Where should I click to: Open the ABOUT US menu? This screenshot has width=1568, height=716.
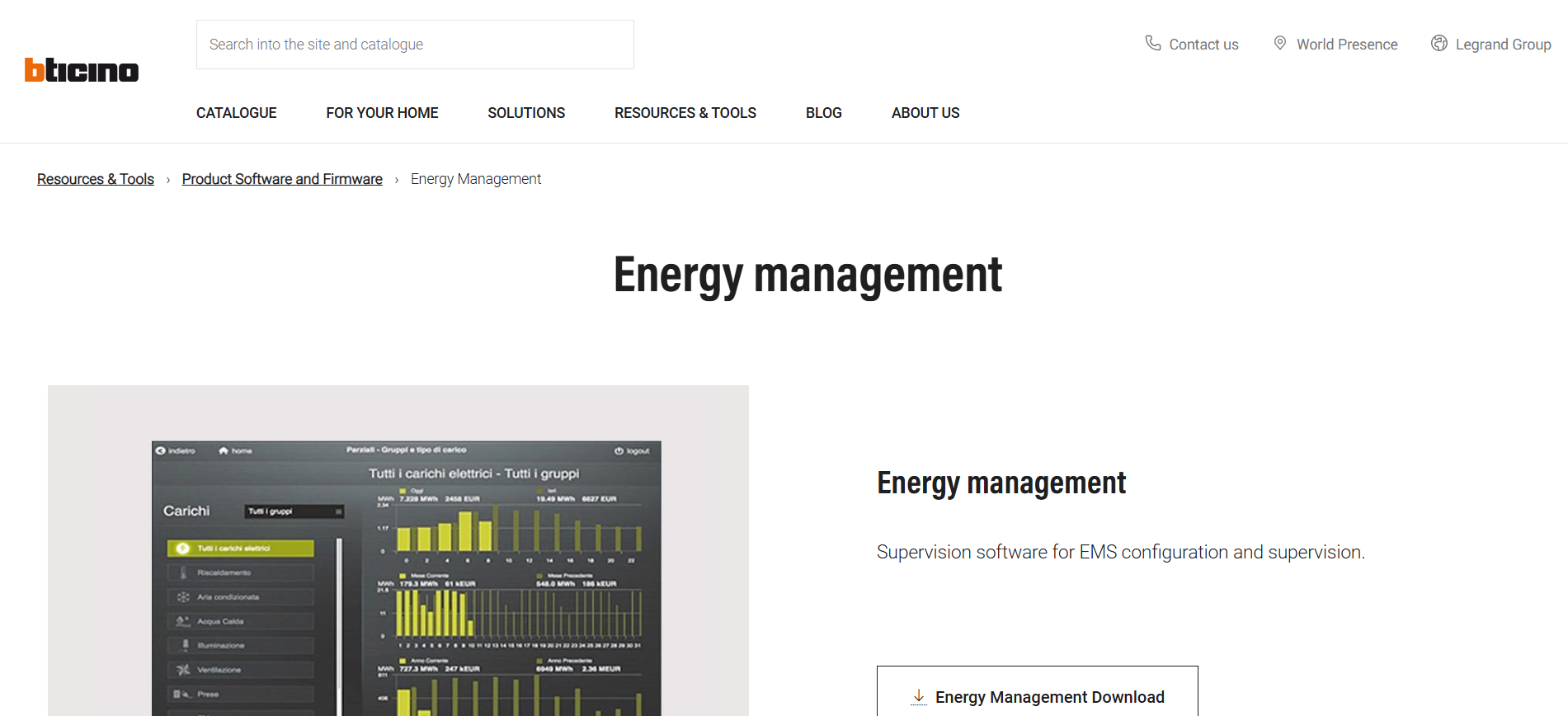[925, 113]
